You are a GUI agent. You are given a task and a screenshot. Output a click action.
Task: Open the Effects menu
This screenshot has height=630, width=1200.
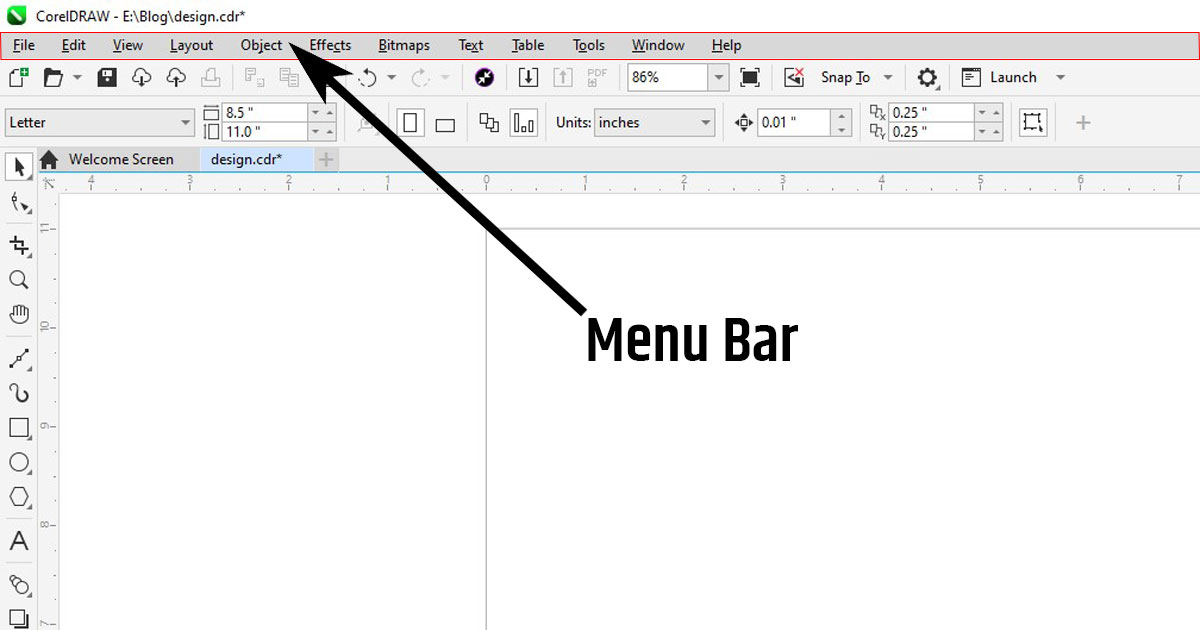coord(330,45)
